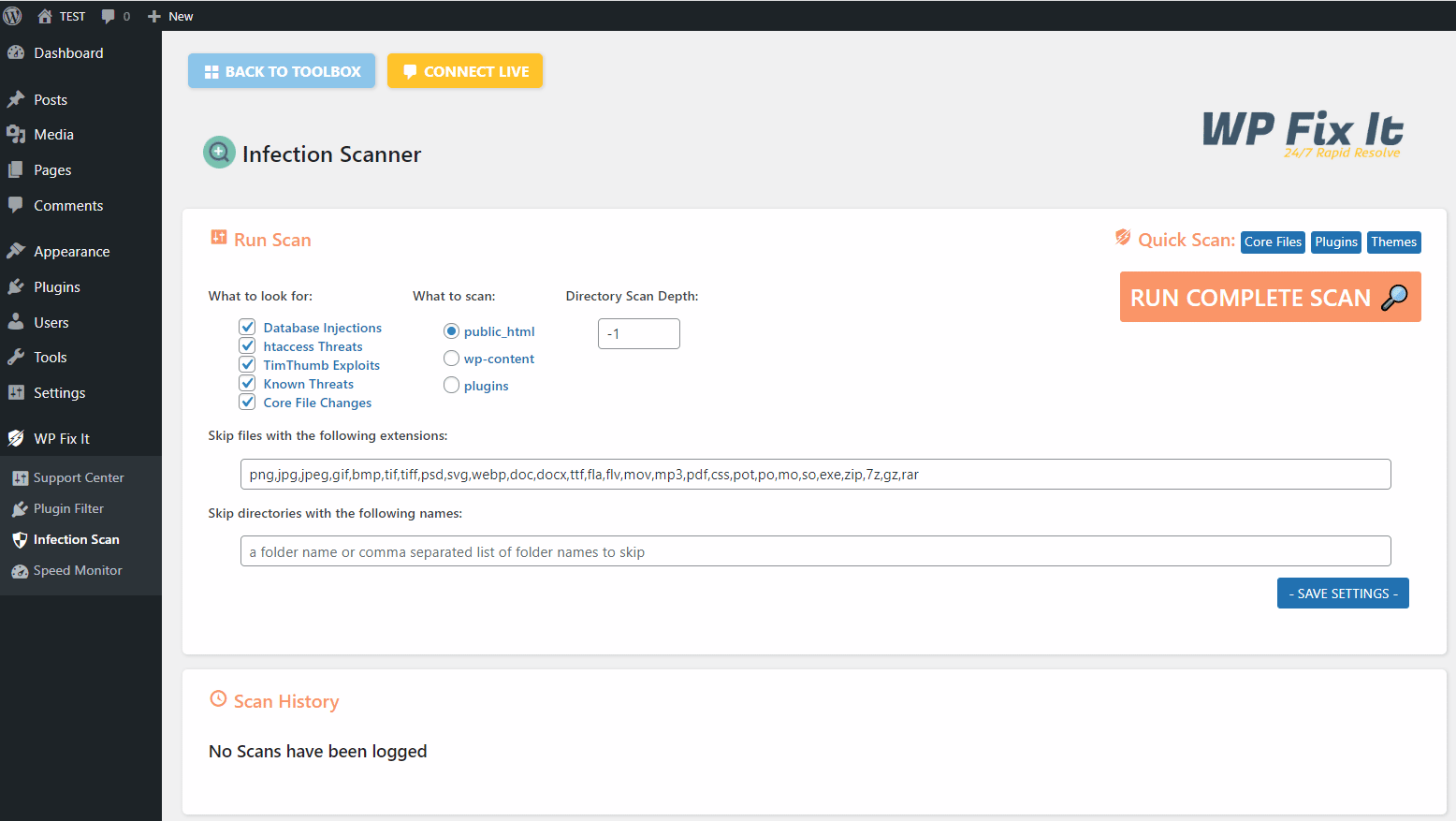The width and height of the screenshot is (1456, 821).
Task: Click the Infection Scanner magnifier icon
Action: coord(219,153)
